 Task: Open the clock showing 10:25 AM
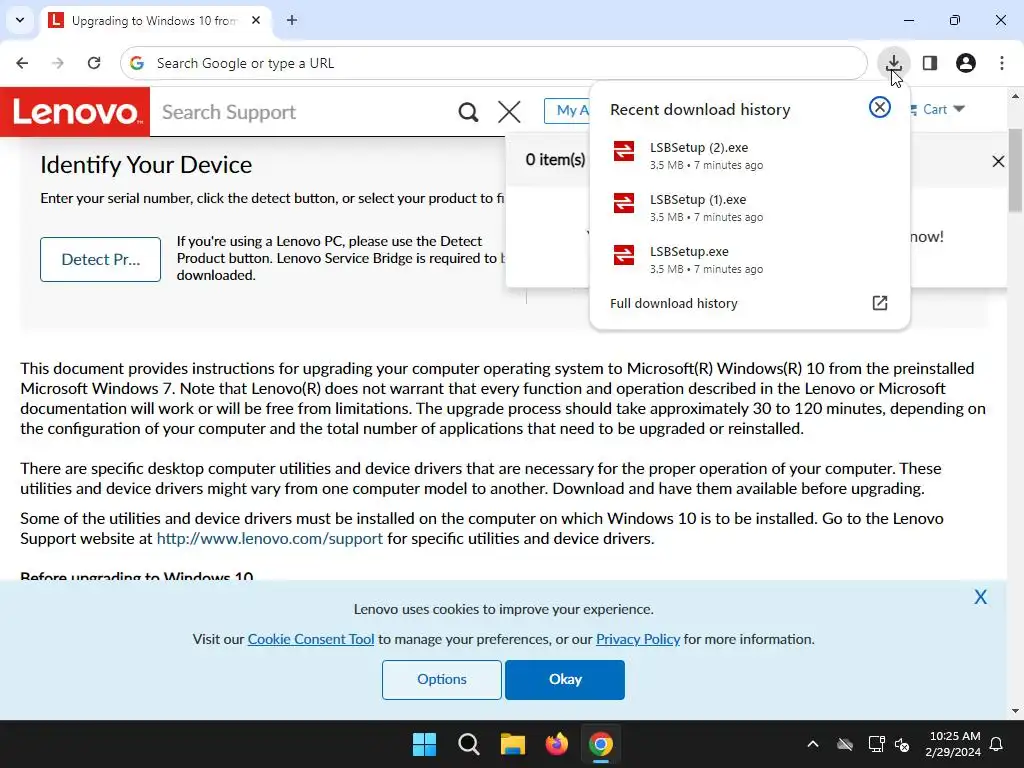click(953, 744)
